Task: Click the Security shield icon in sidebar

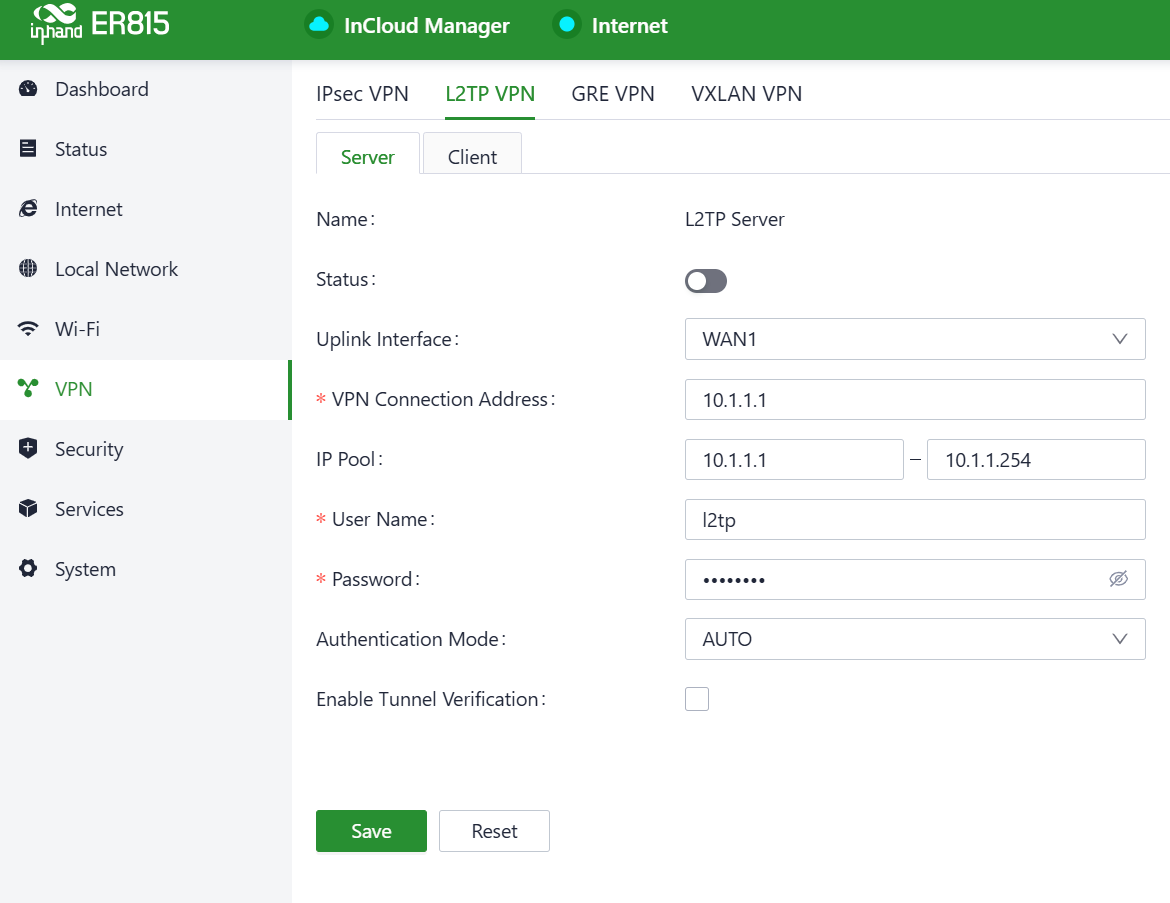Action: click(x=28, y=449)
